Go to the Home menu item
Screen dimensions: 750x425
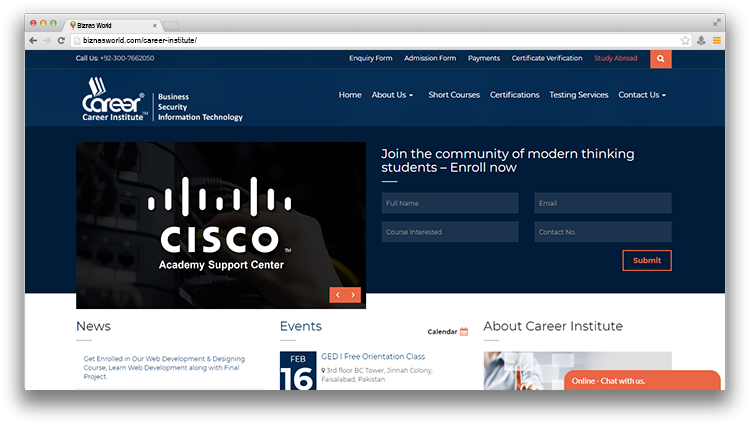pyautogui.click(x=350, y=95)
